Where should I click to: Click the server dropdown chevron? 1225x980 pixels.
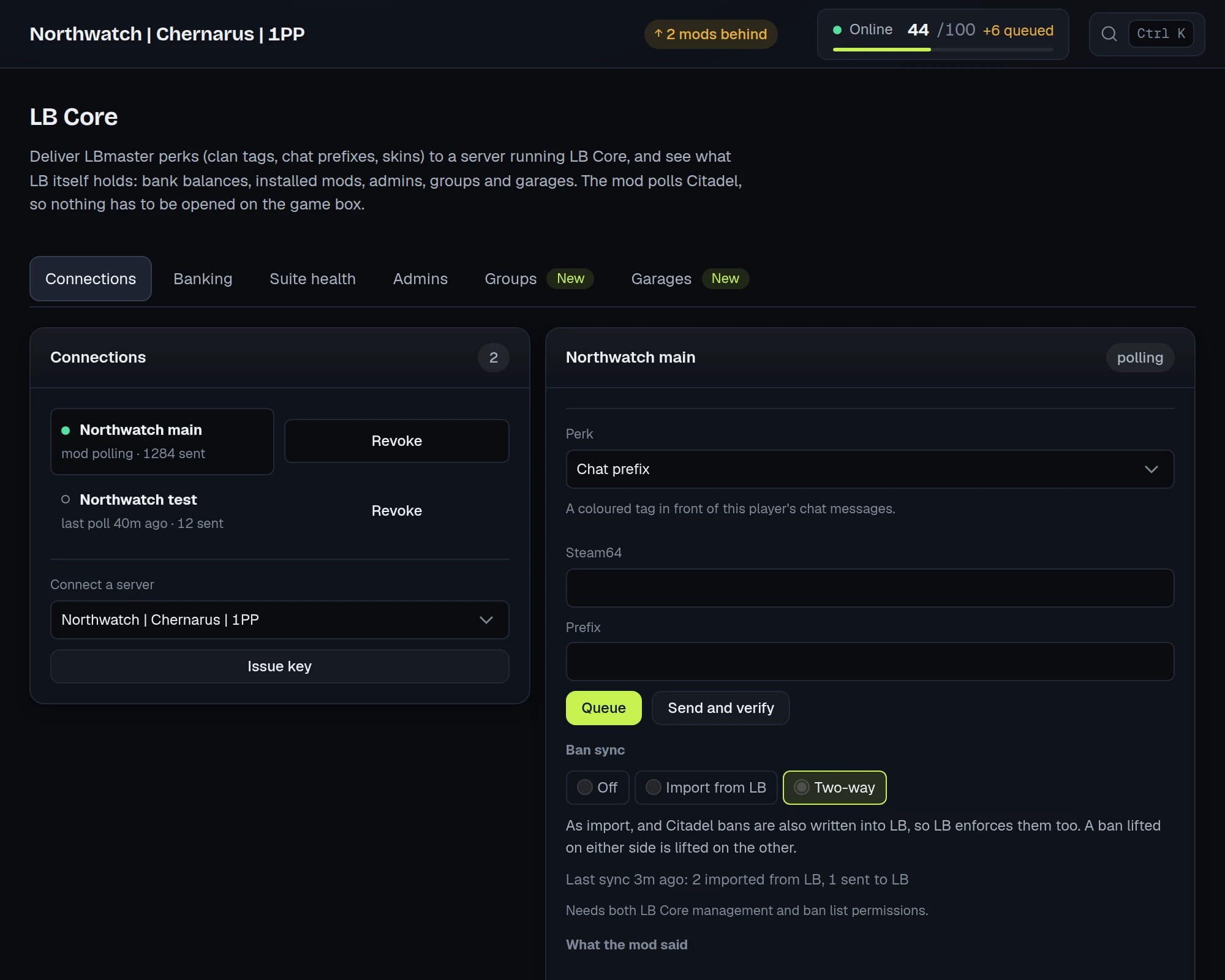pos(486,620)
